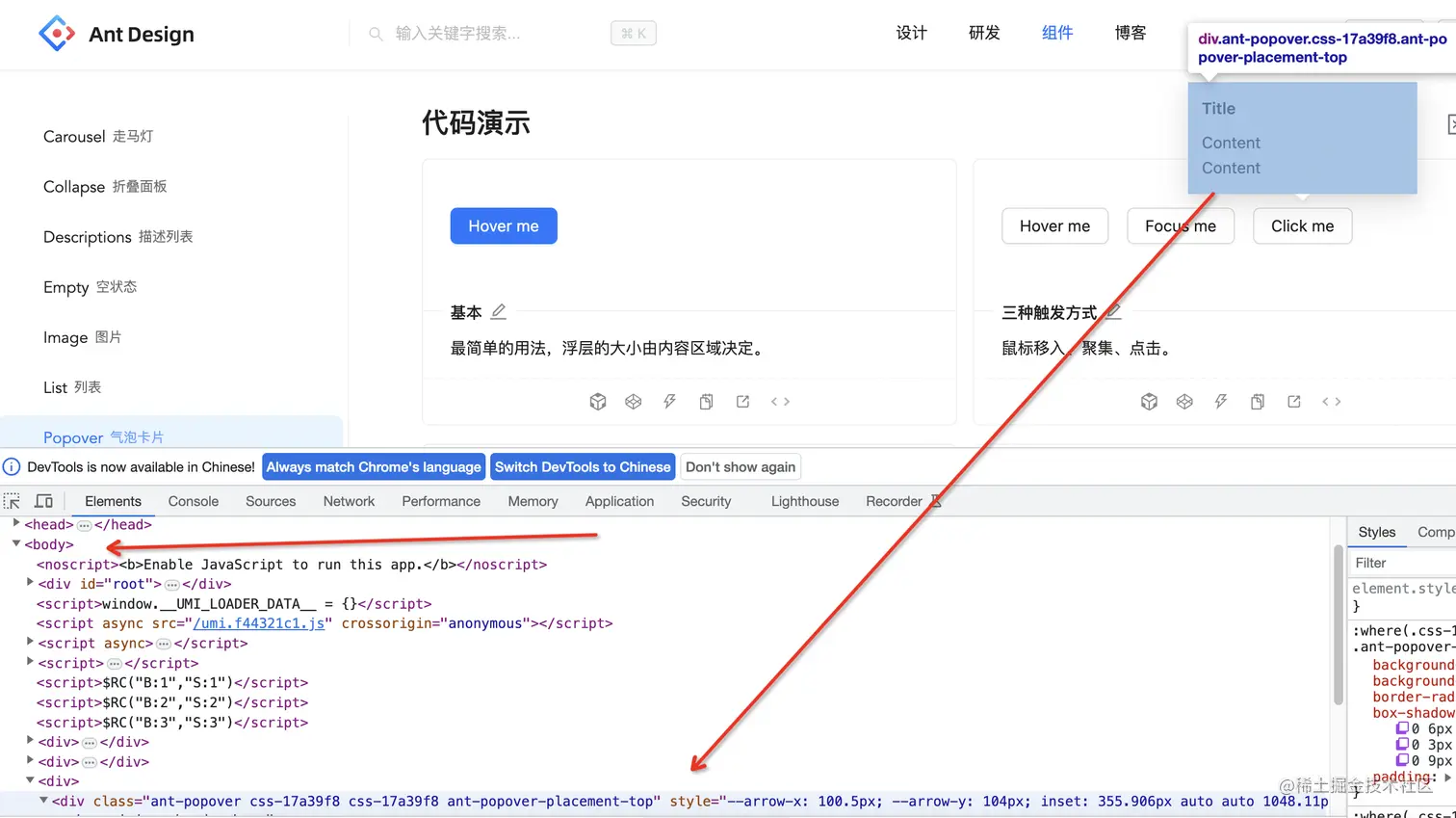The width and height of the screenshot is (1456, 818).
Task: Expand the div id="root" node
Action: tap(30, 583)
